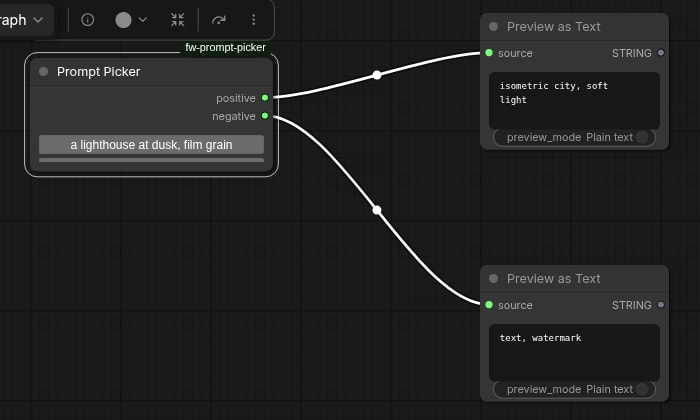Click bottom Preview as Text STRING output dot

pos(661,305)
